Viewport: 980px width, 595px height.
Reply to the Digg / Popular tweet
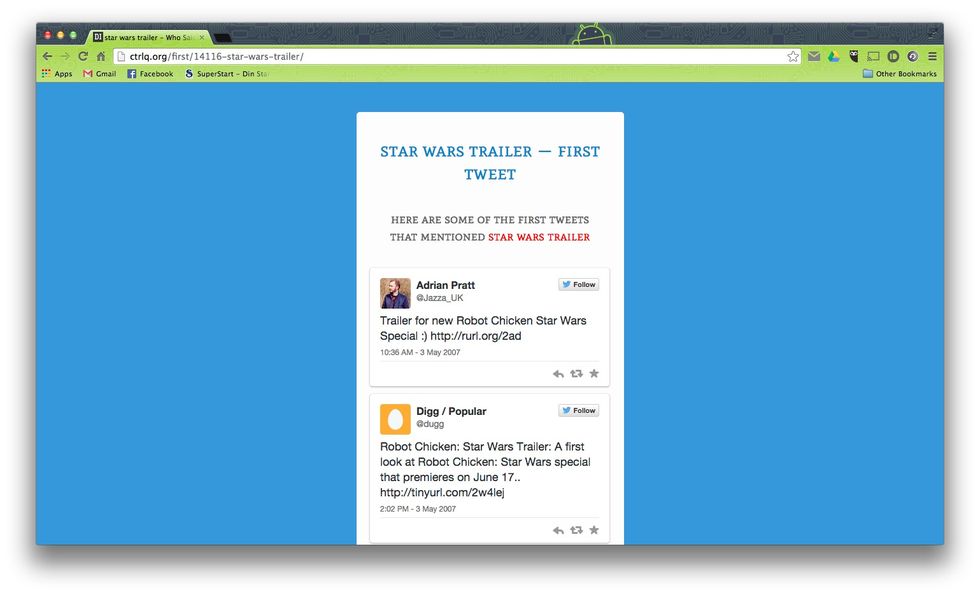tap(558, 530)
